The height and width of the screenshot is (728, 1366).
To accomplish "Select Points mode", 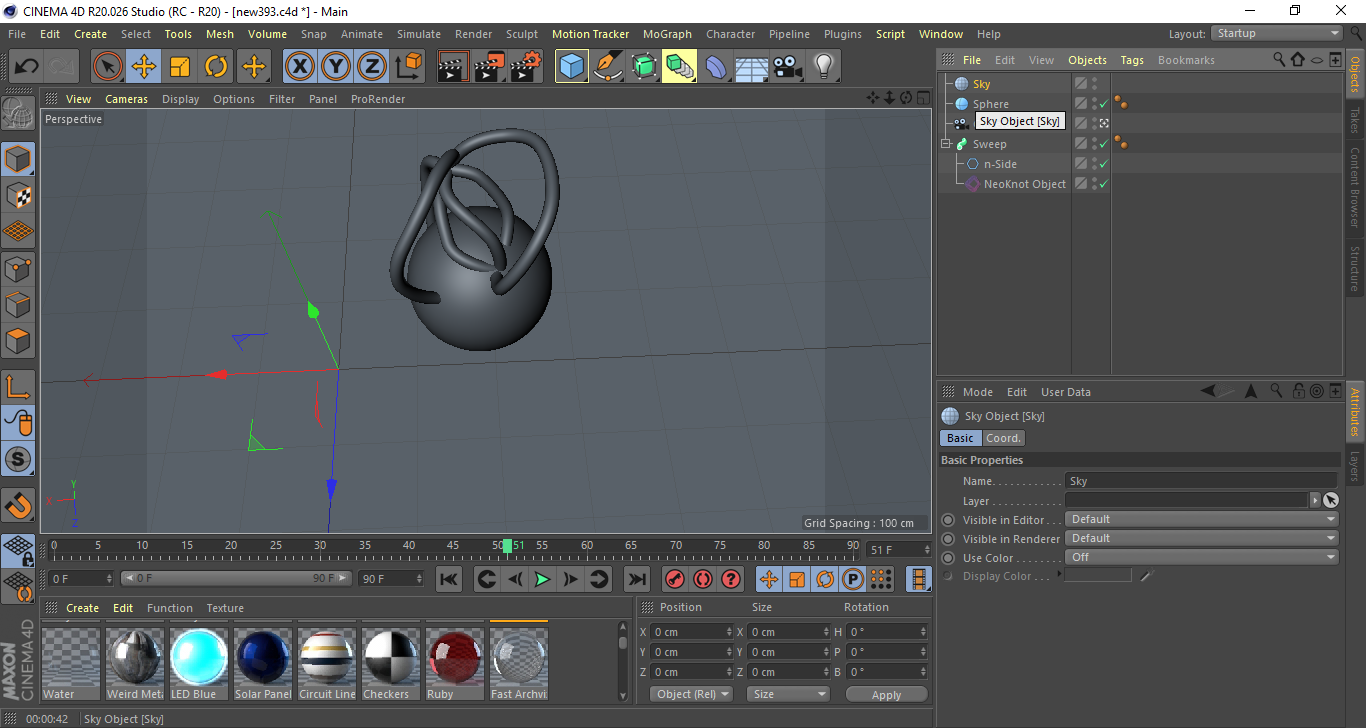I will (x=18, y=268).
